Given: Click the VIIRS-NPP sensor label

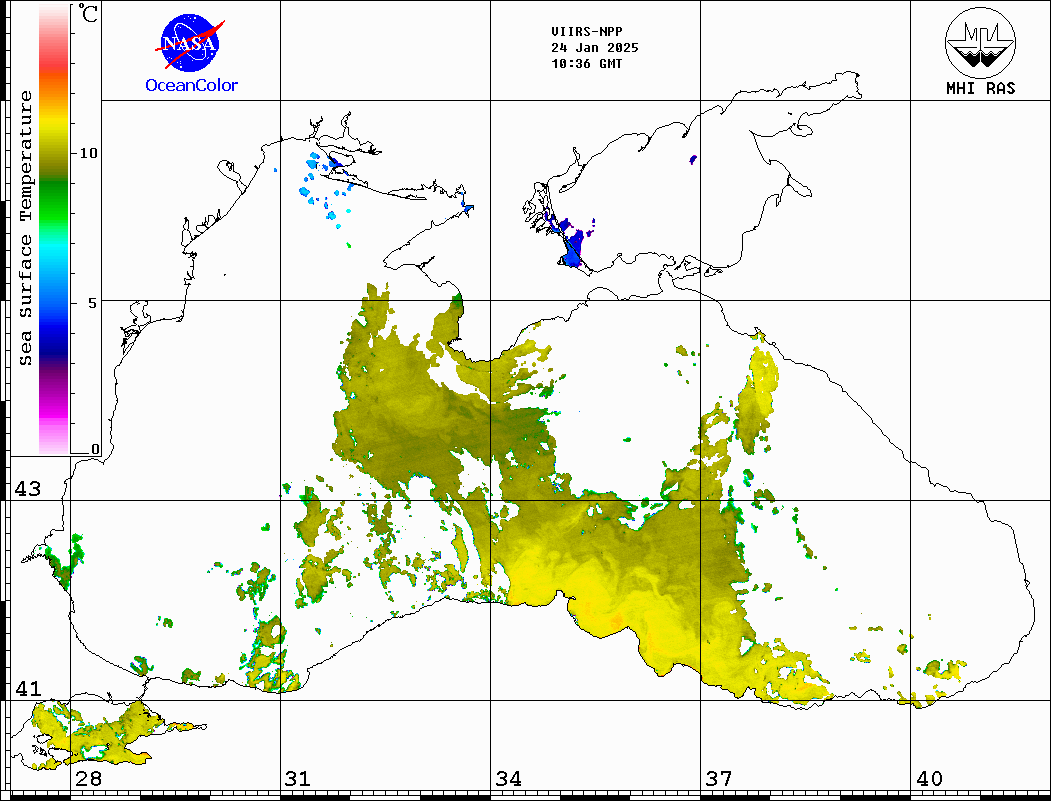Looking at the screenshot, I should pos(586,32).
